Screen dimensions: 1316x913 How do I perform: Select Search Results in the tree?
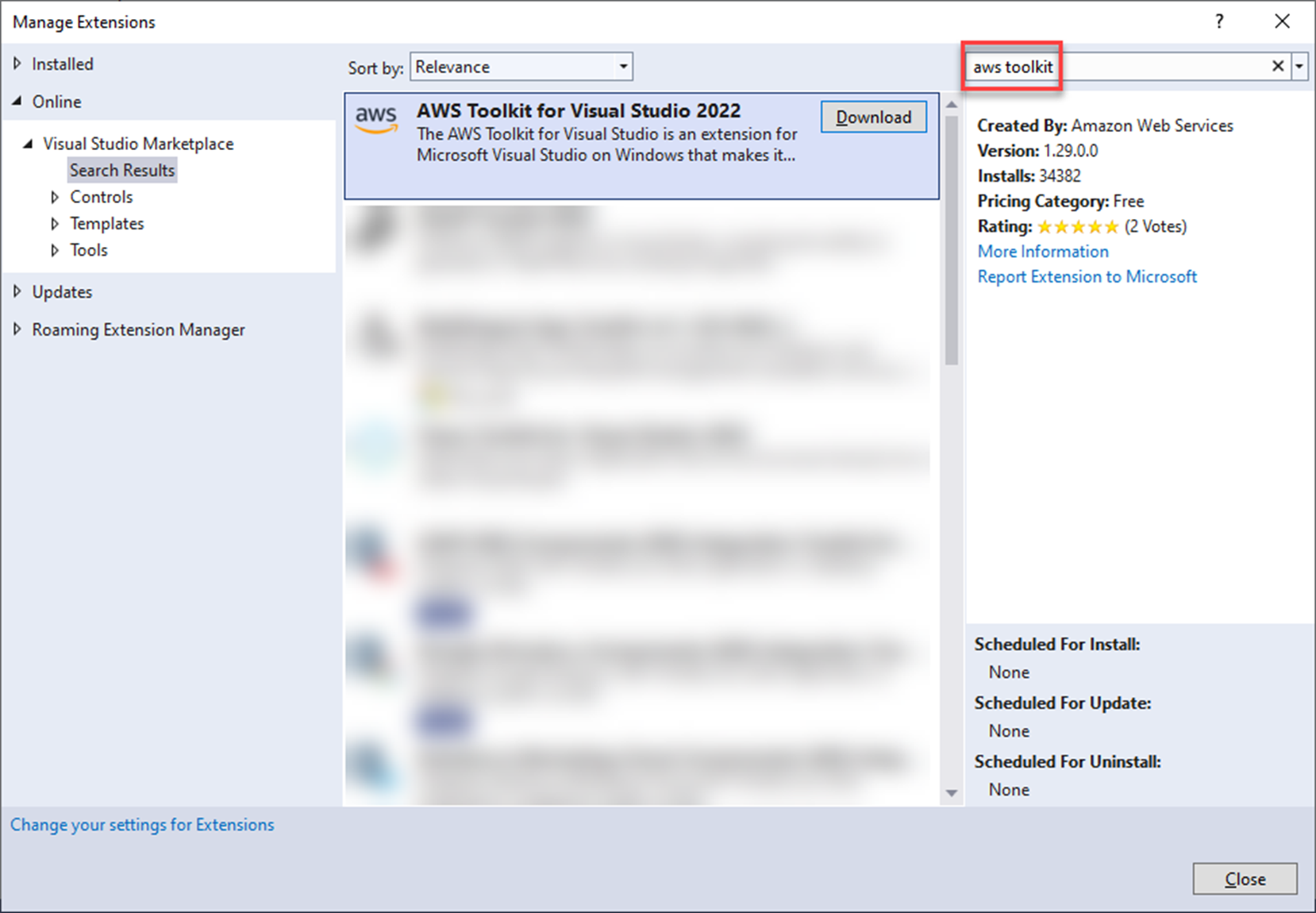[x=122, y=170]
